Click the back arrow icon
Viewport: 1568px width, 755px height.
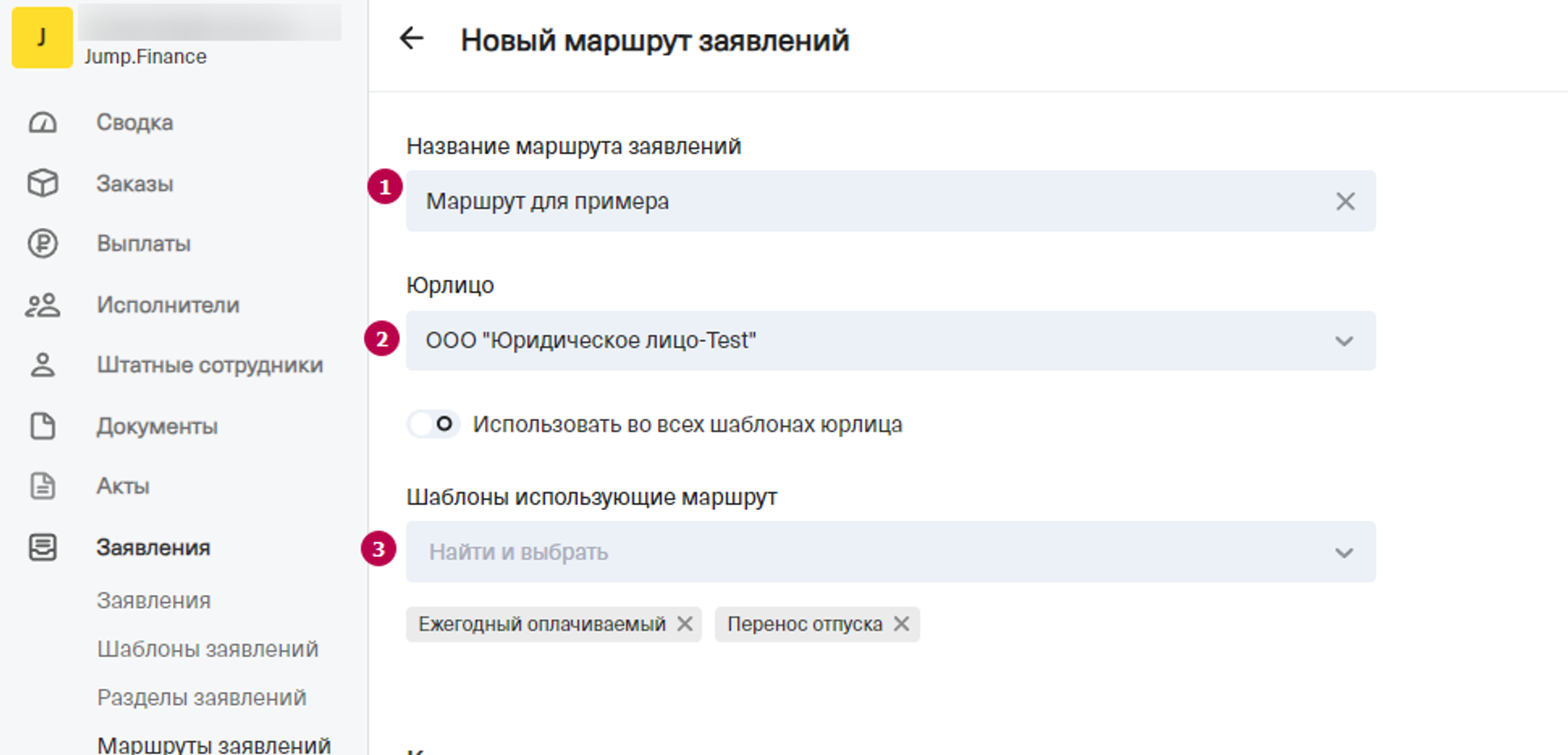[x=411, y=38]
